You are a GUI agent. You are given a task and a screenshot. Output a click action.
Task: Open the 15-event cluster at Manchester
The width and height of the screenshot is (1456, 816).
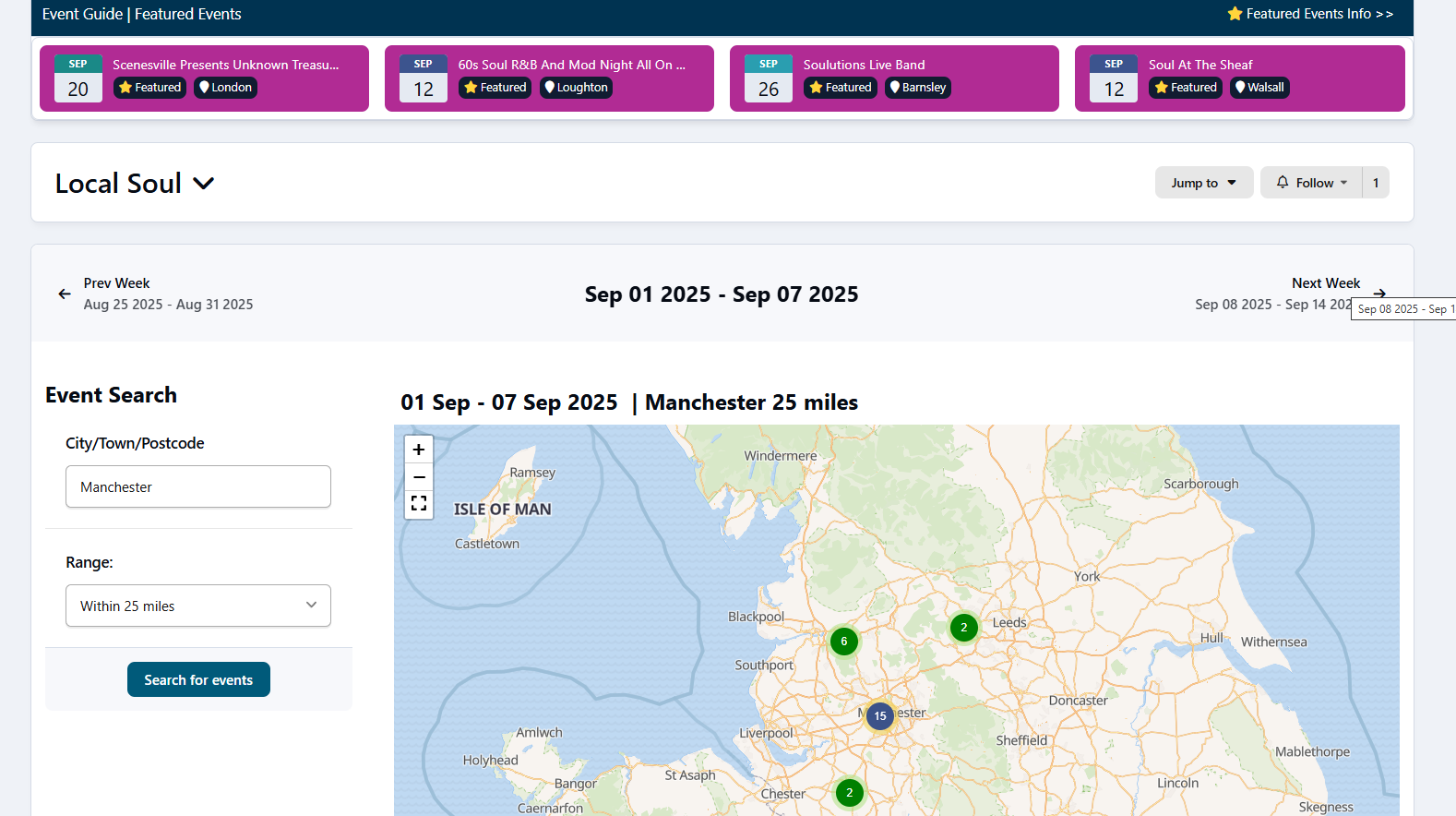pyautogui.click(x=880, y=716)
